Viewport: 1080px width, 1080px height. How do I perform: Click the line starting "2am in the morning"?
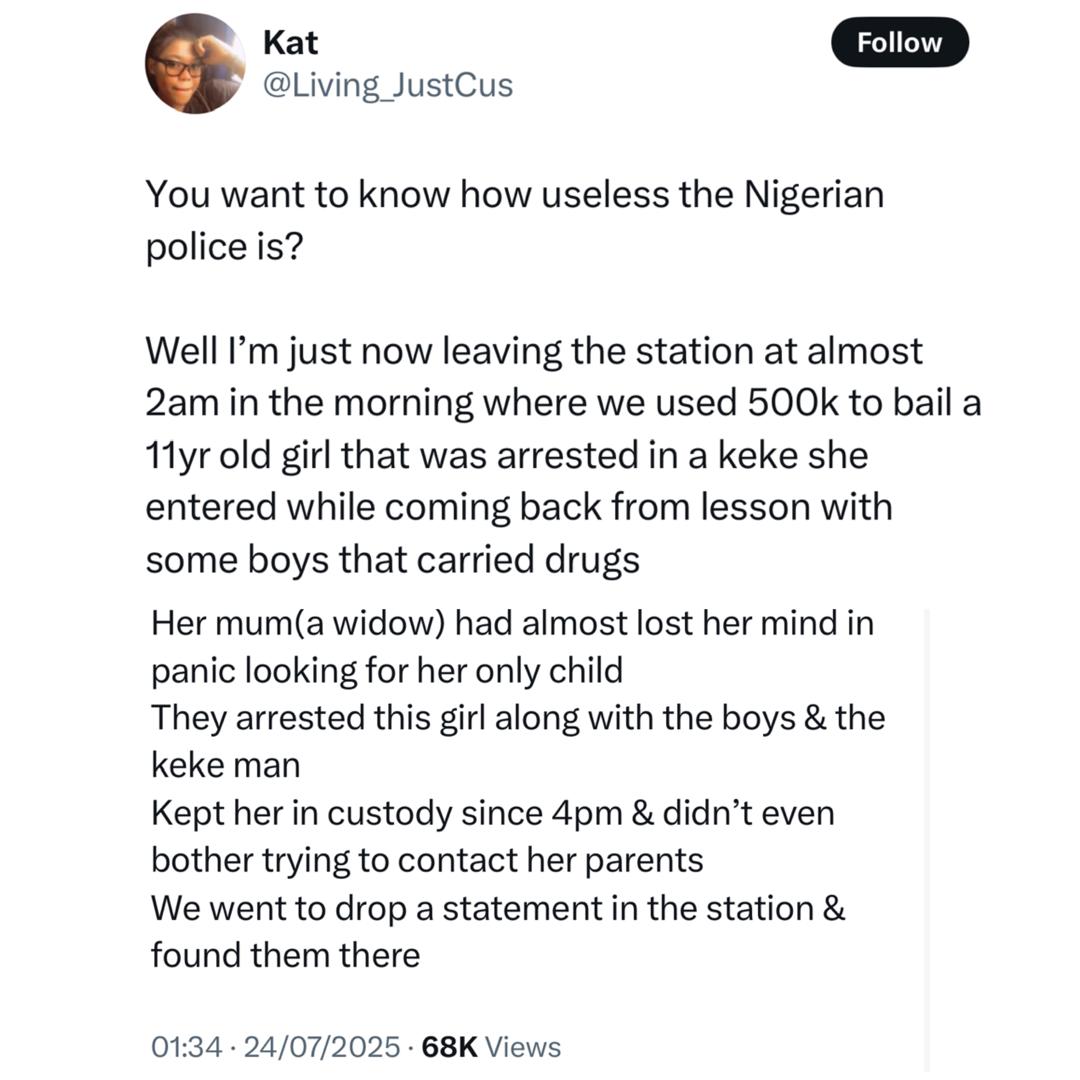point(564,403)
